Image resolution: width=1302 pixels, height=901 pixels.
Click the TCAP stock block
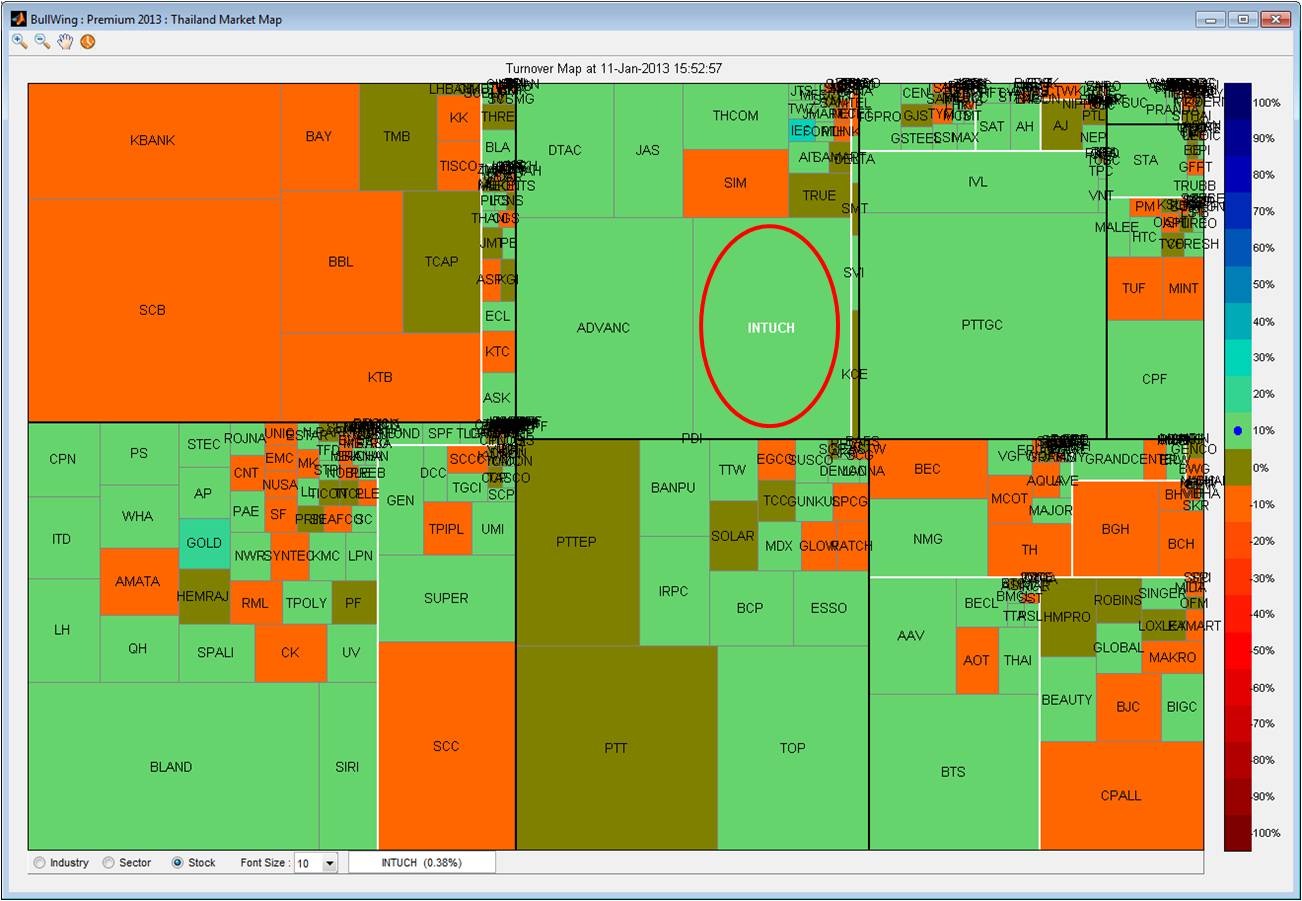pos(441,262)
